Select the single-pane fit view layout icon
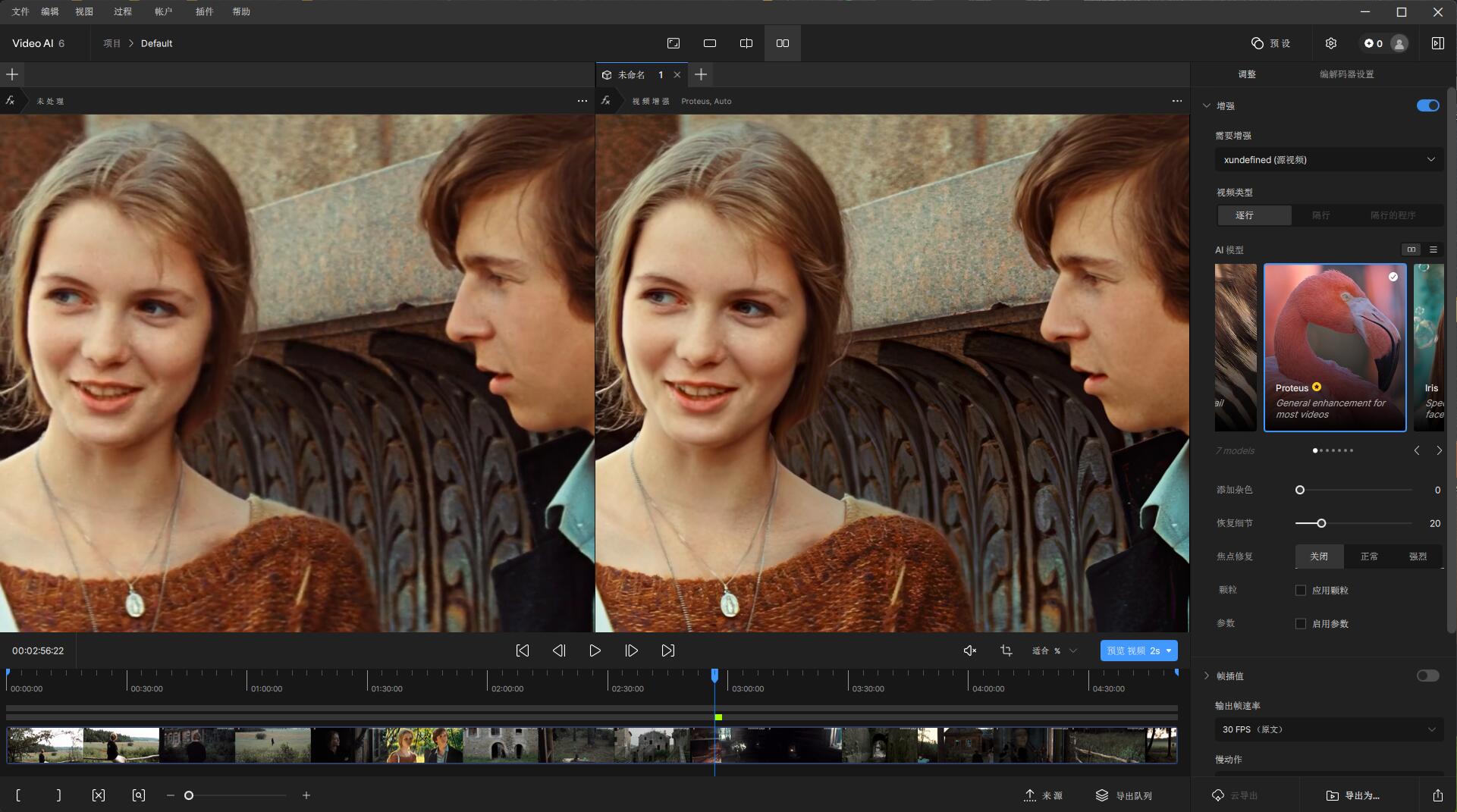1457x812 pixels. (x=674, y=43)
